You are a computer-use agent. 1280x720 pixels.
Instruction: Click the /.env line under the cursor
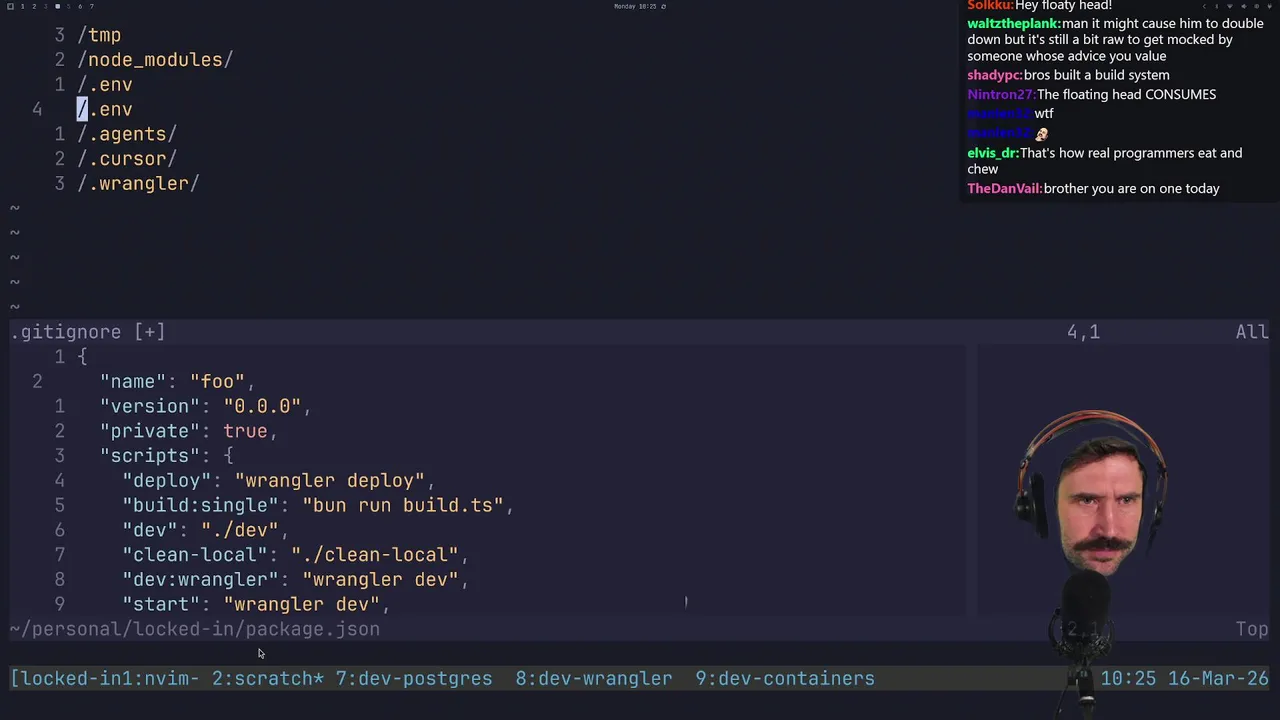tap(105, 109)
